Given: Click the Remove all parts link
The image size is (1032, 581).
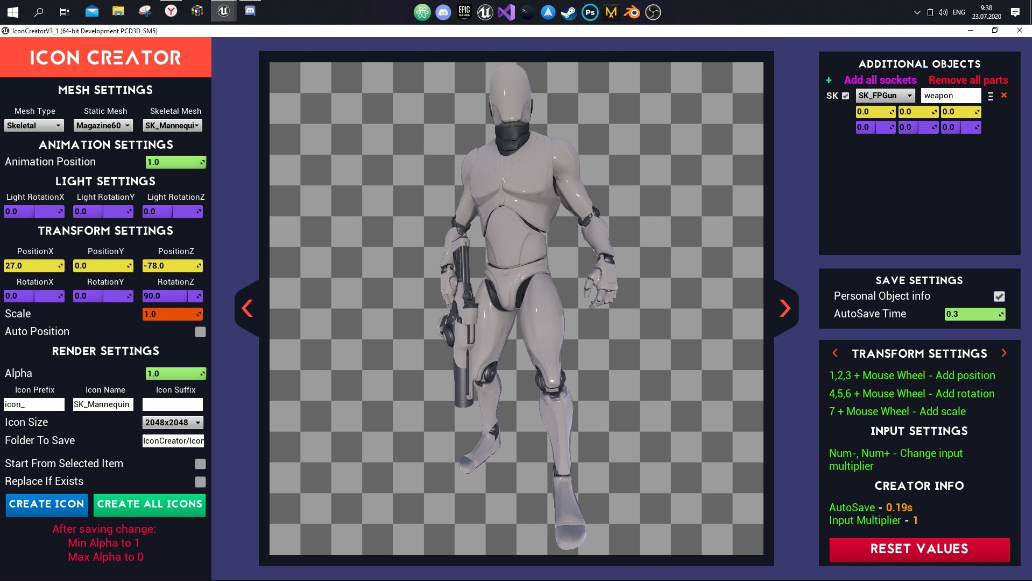Looking at the screenshot, I should pos(968,80).
